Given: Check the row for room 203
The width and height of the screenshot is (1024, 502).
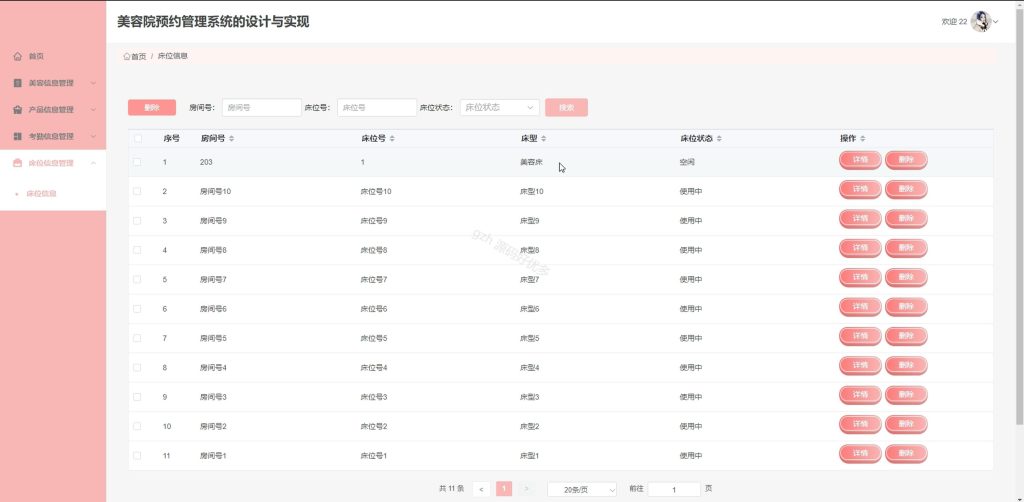Looking at the screenshot, I should tap(137, 161).
